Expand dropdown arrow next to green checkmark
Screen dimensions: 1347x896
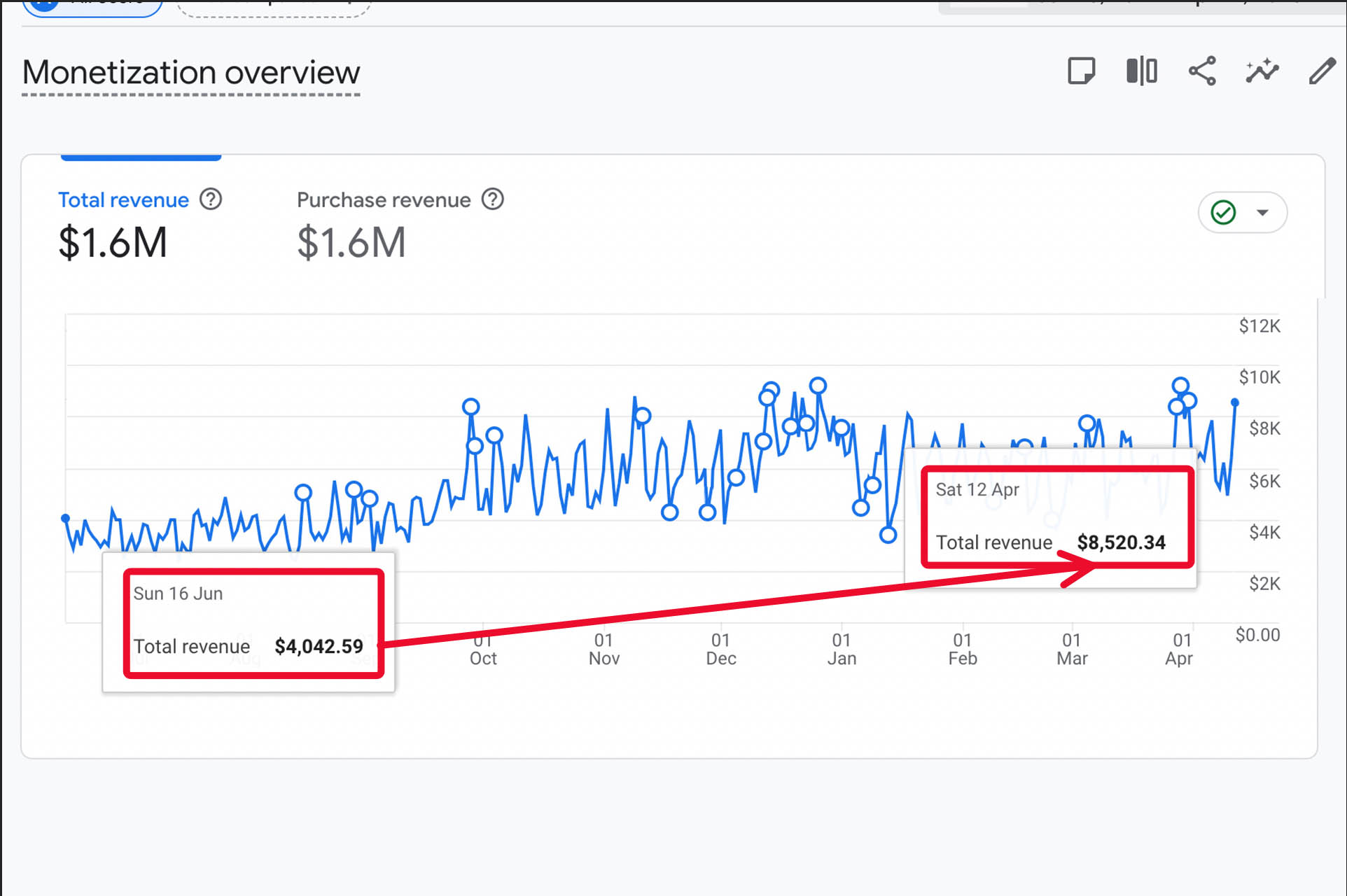click(1262, 212)
